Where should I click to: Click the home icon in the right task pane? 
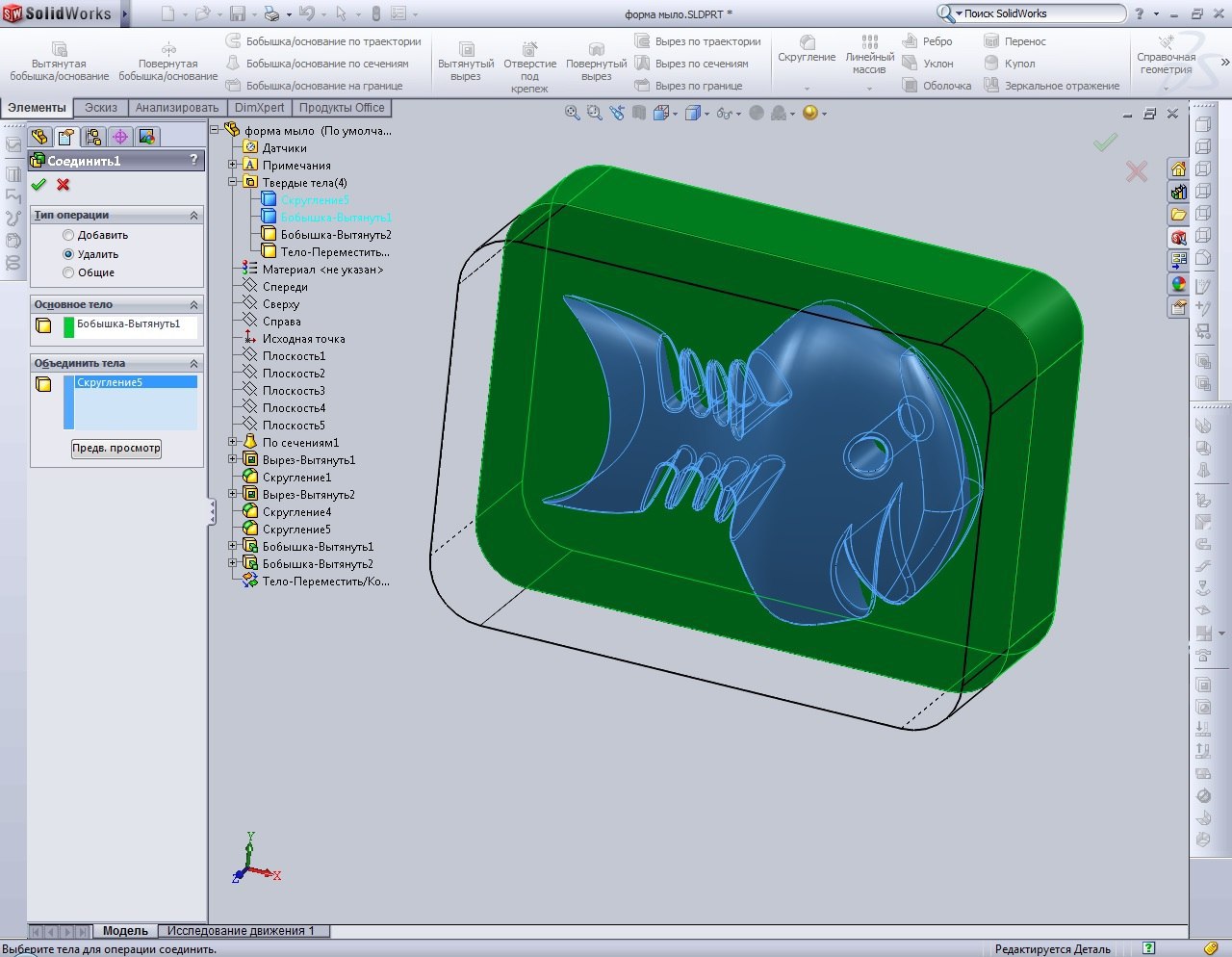pos(1178,169)
